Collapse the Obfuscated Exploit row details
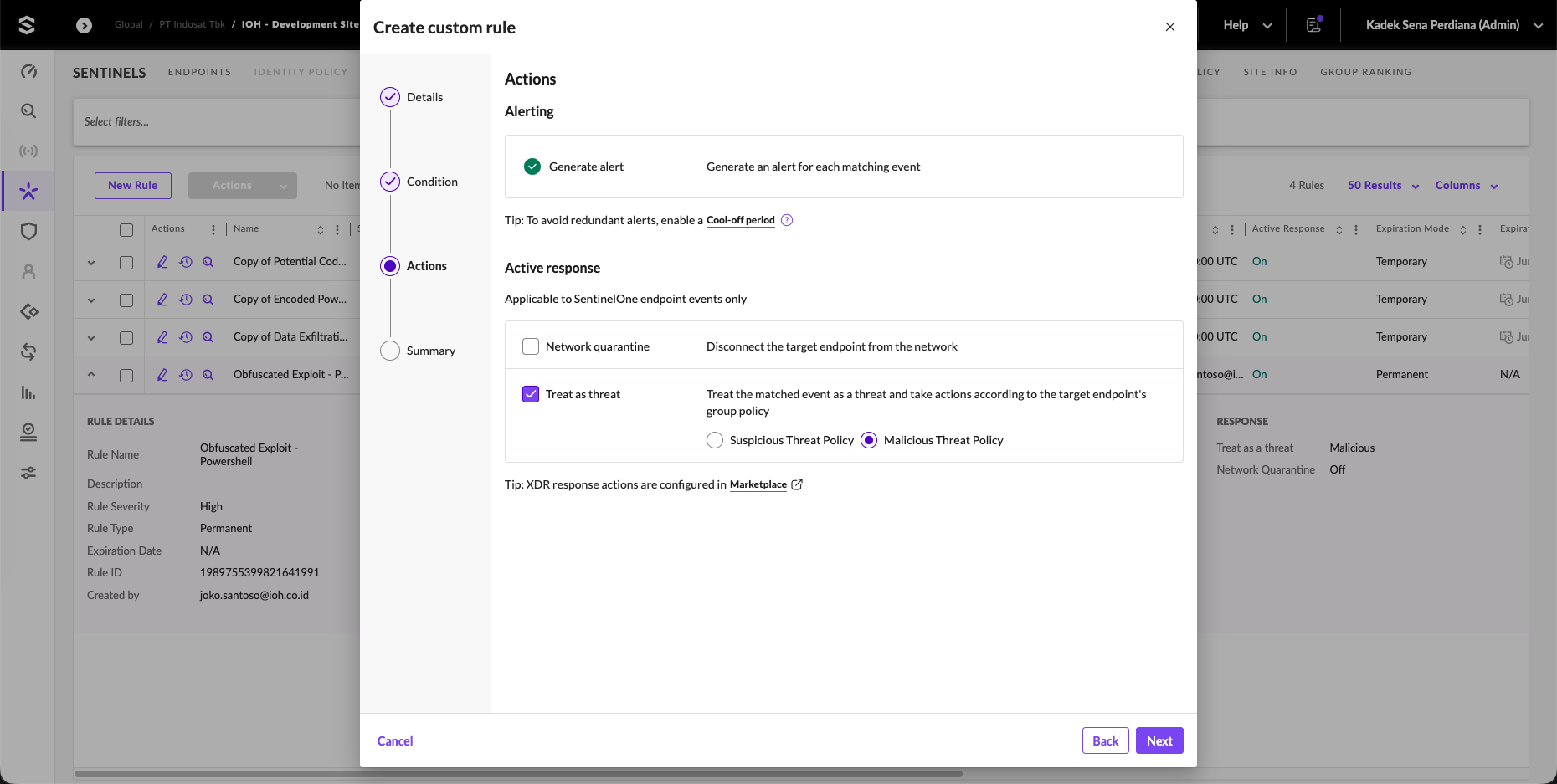The image size is (1557, 784). (91, 374)
